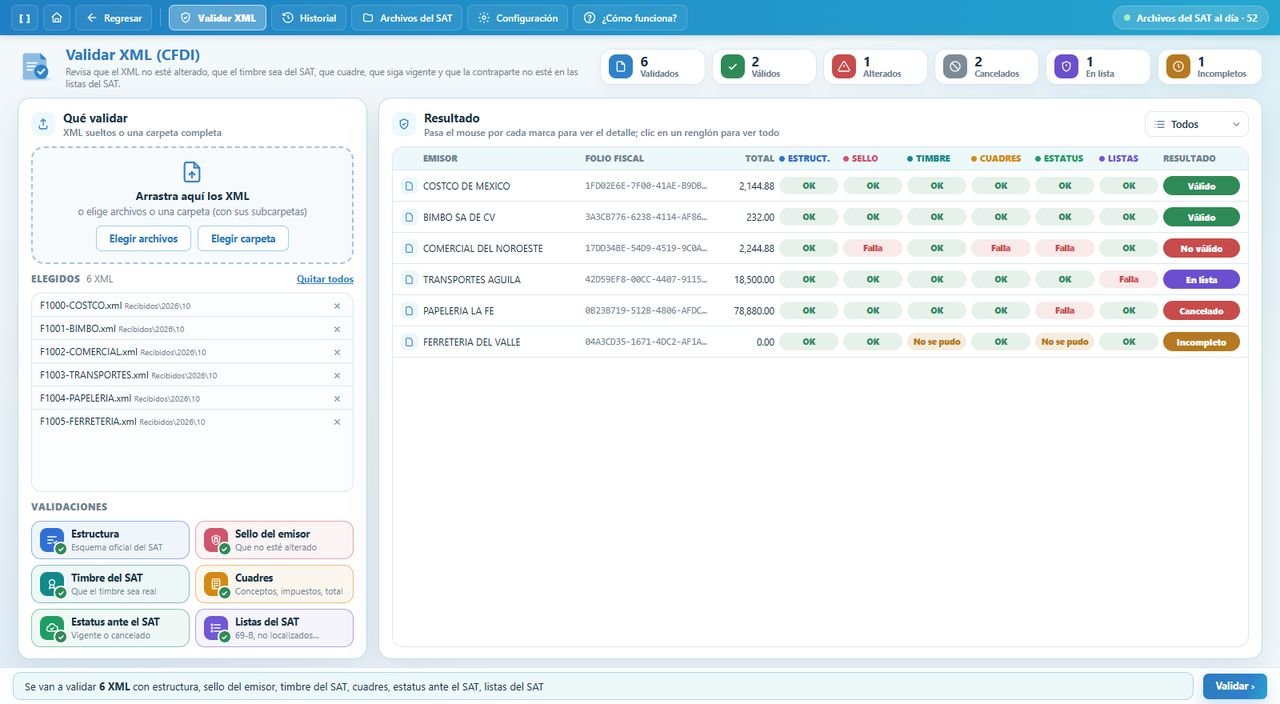Toggle the Timbre del SAT validation
This screenshot has width=1280, height=704.
click(x=110, y=584)
